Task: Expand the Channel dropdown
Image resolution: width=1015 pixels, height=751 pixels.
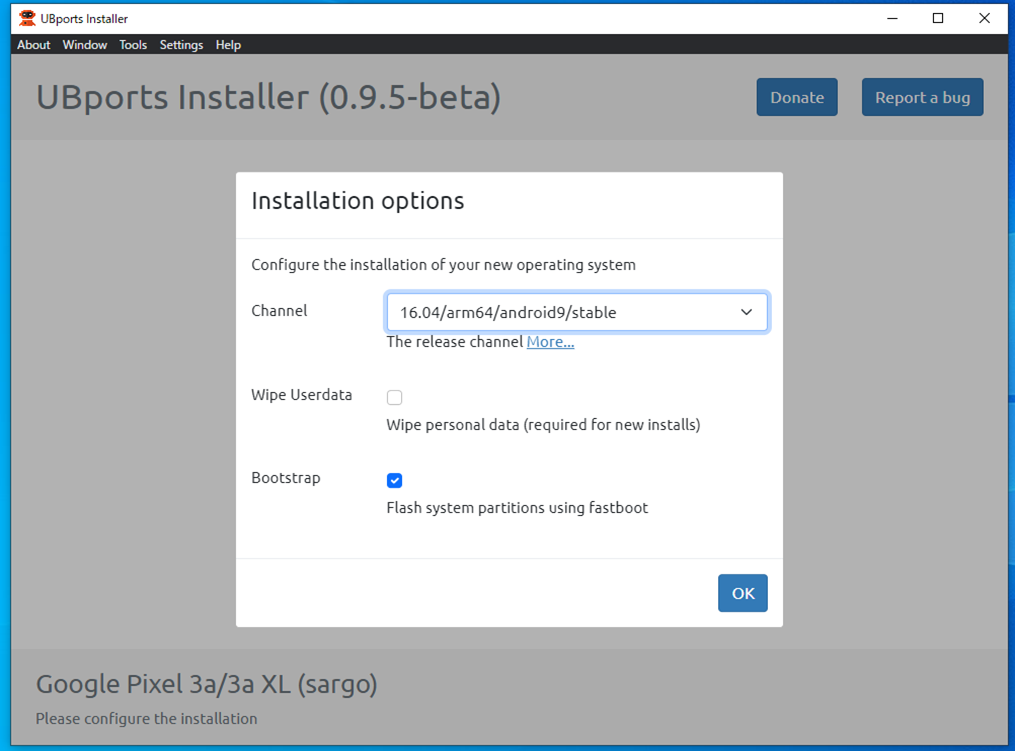Action: pyautogui.click(x=577, y=312)
